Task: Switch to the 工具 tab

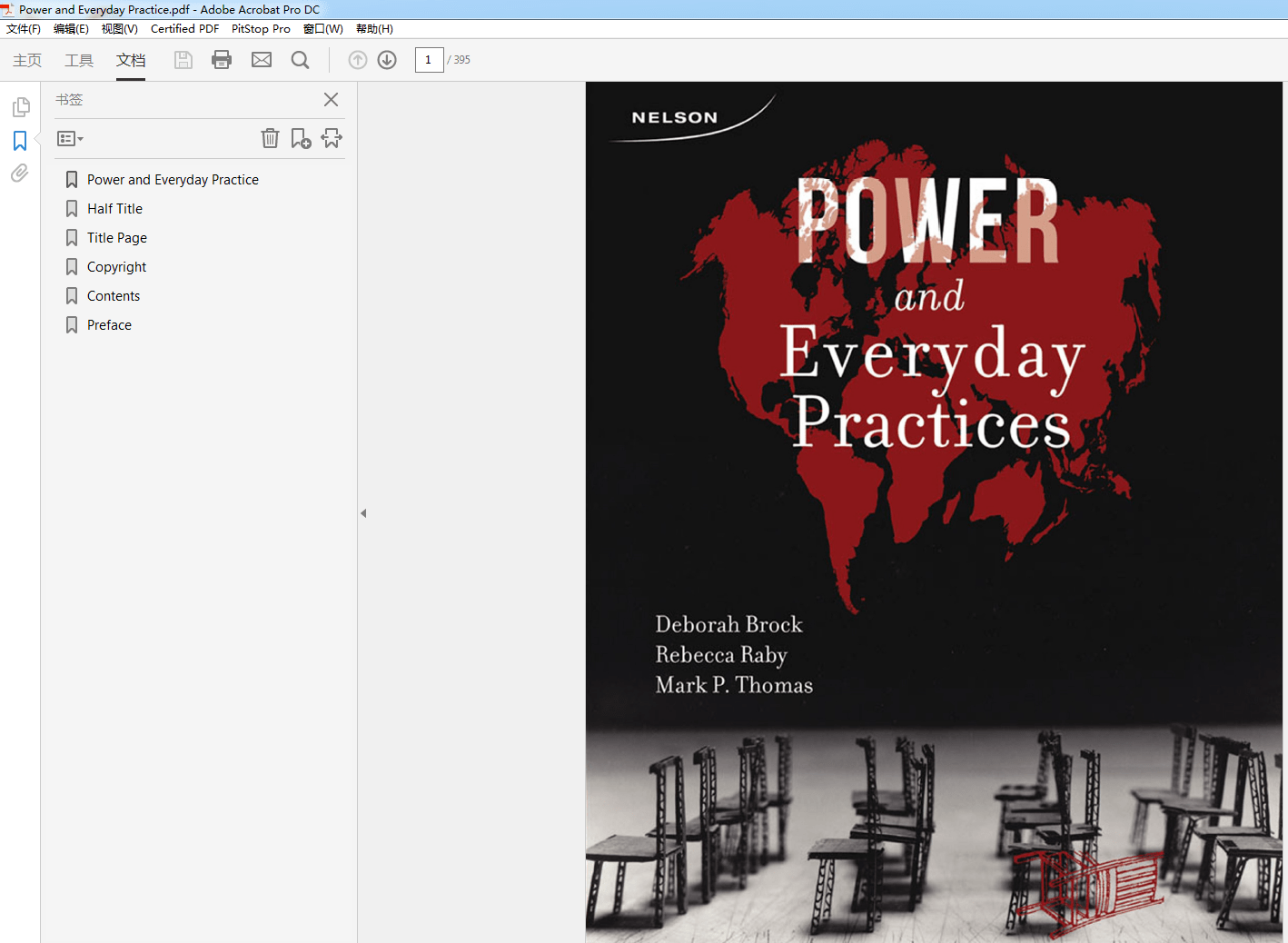Action: (x=79, y=60)
